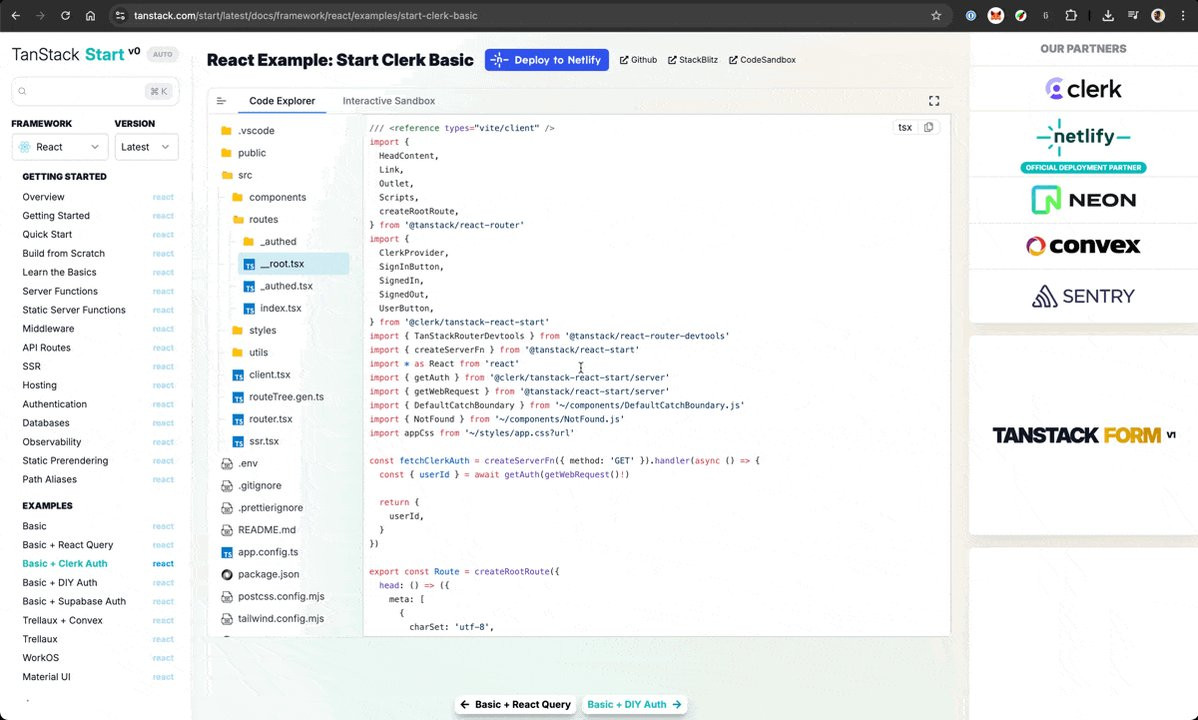
Task: Open the index.tsx file
Action: (x=272, y=308)
